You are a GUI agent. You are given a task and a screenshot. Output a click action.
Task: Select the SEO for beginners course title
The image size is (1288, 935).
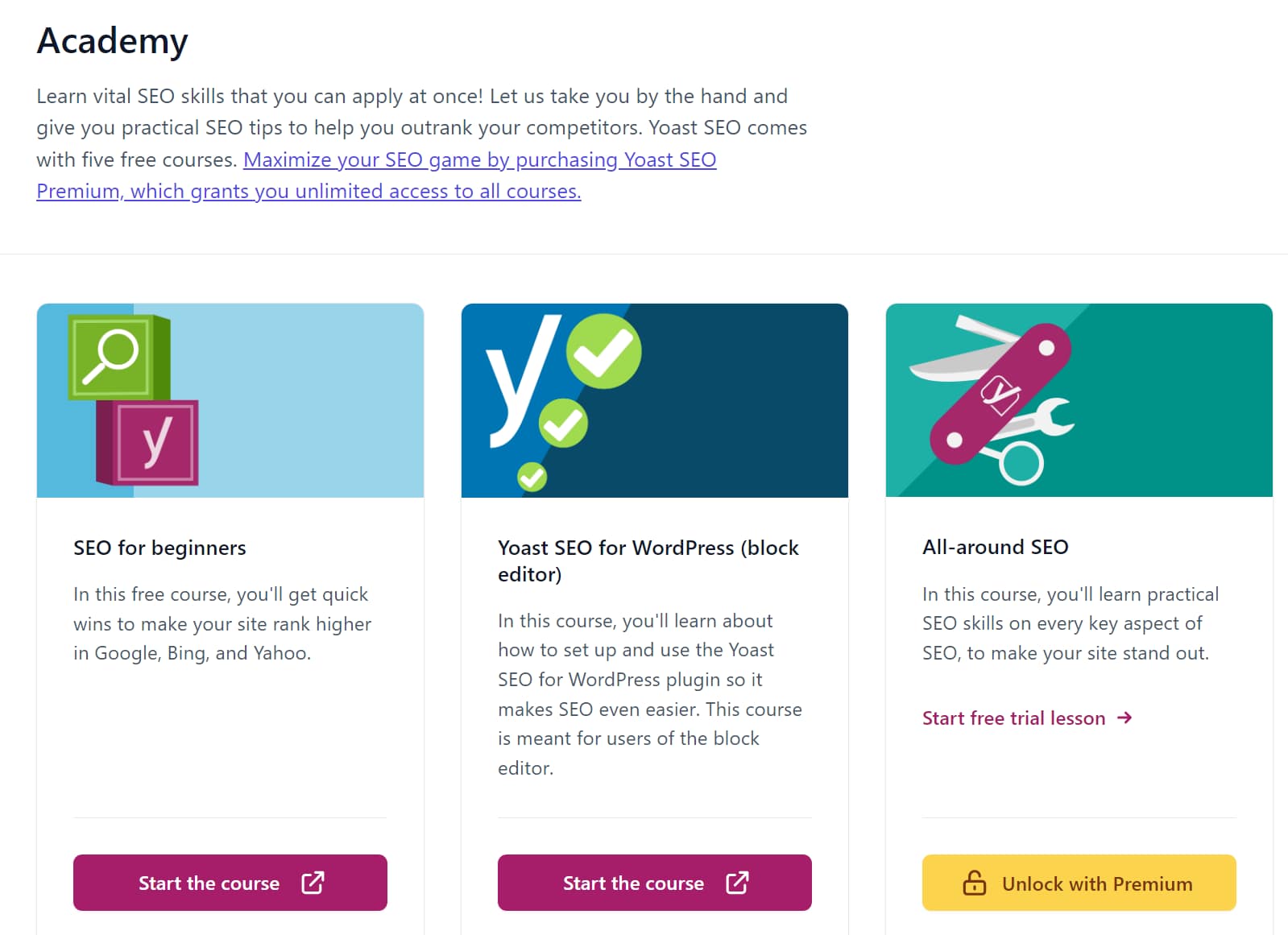tap(159, 548)
